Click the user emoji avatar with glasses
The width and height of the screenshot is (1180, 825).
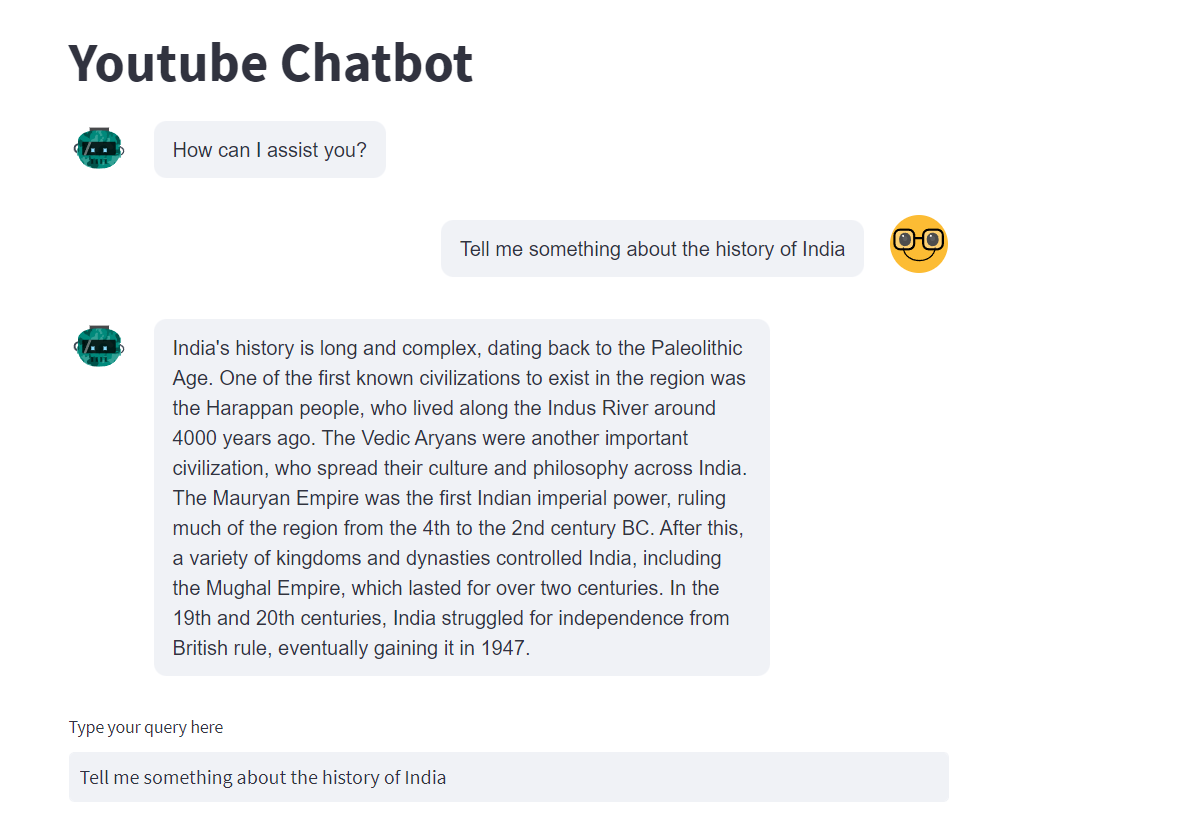(918, 244)
